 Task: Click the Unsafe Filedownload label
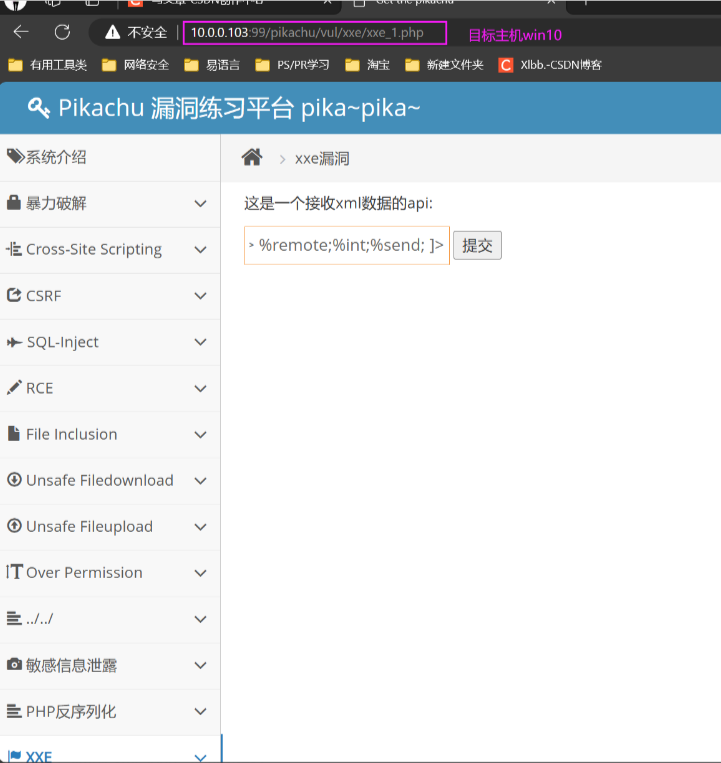tap(100, 480)
